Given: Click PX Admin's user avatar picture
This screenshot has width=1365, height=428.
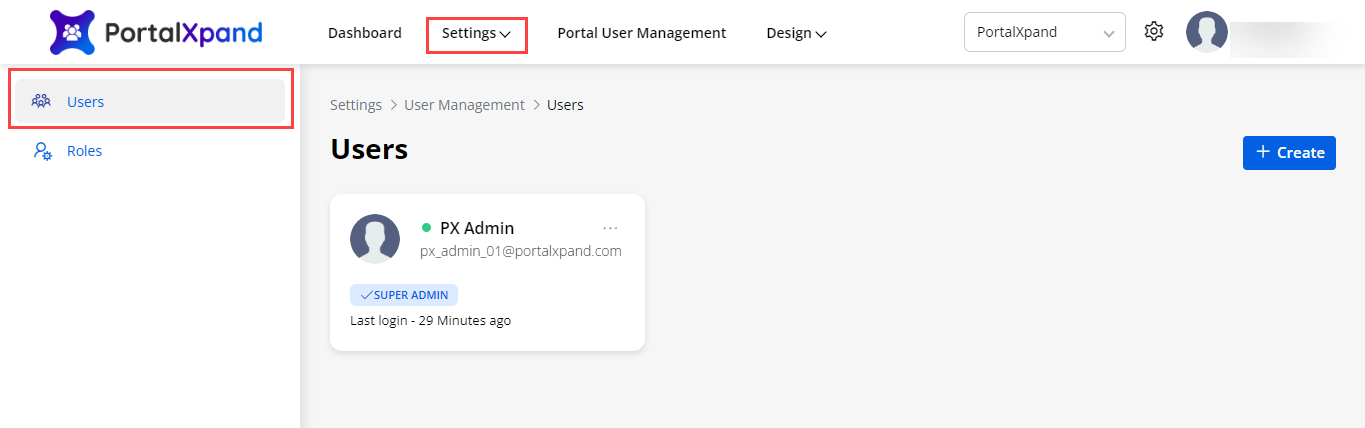Looking at the screenshot, I should click(x=375, y=239).
